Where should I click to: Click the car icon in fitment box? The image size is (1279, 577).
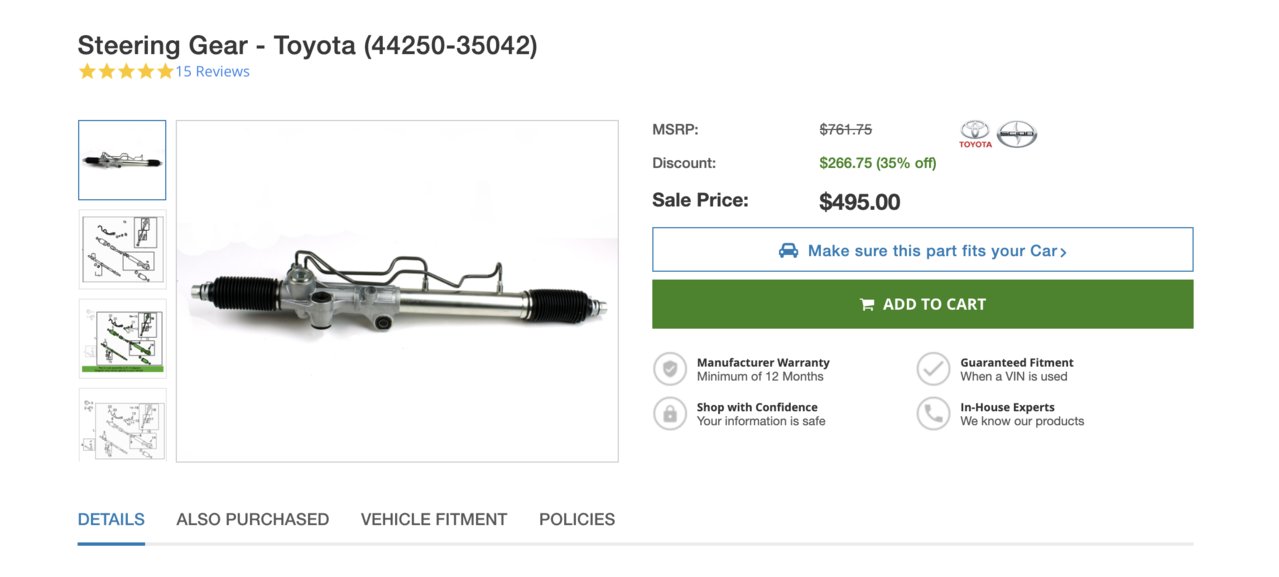coord(788,251)
